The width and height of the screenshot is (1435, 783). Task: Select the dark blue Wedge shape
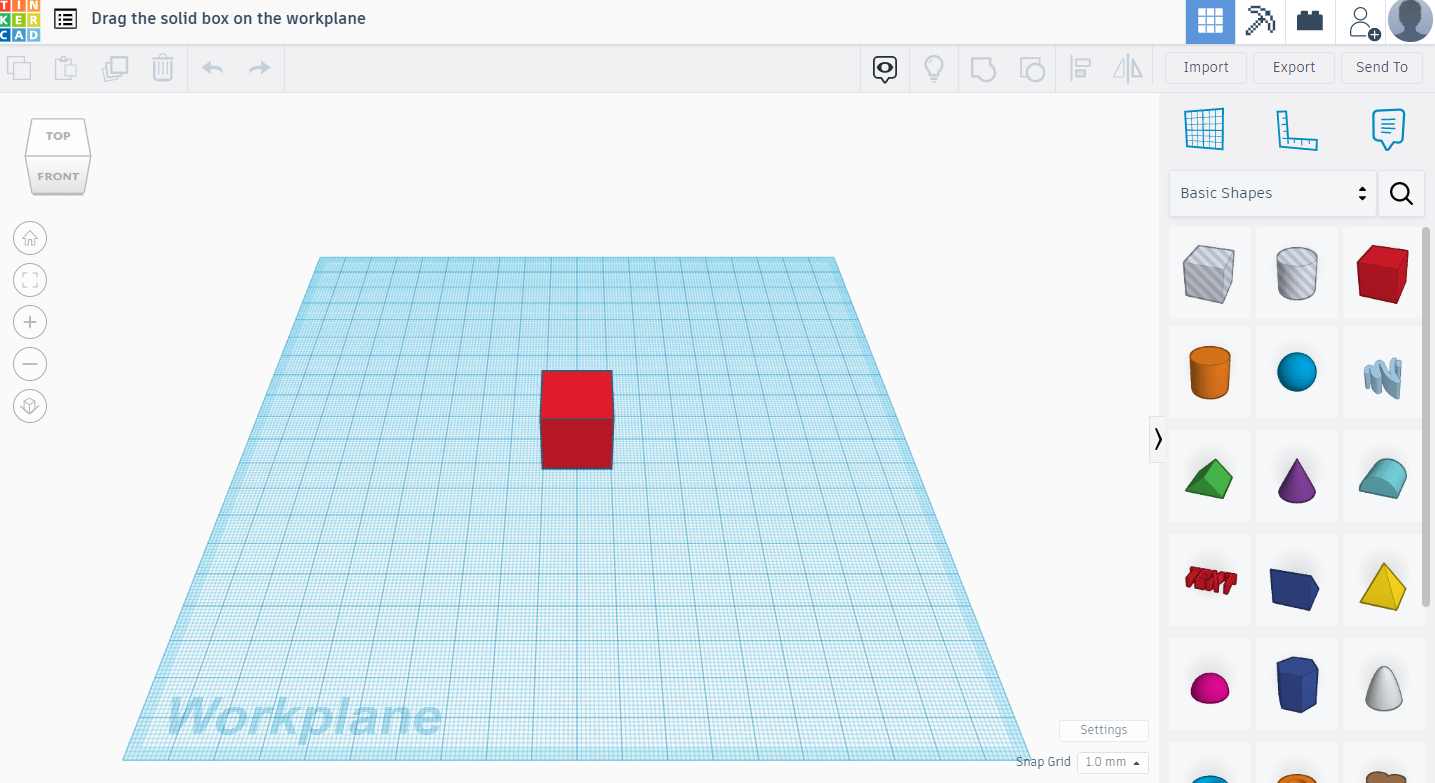[x=1297, y=580]
